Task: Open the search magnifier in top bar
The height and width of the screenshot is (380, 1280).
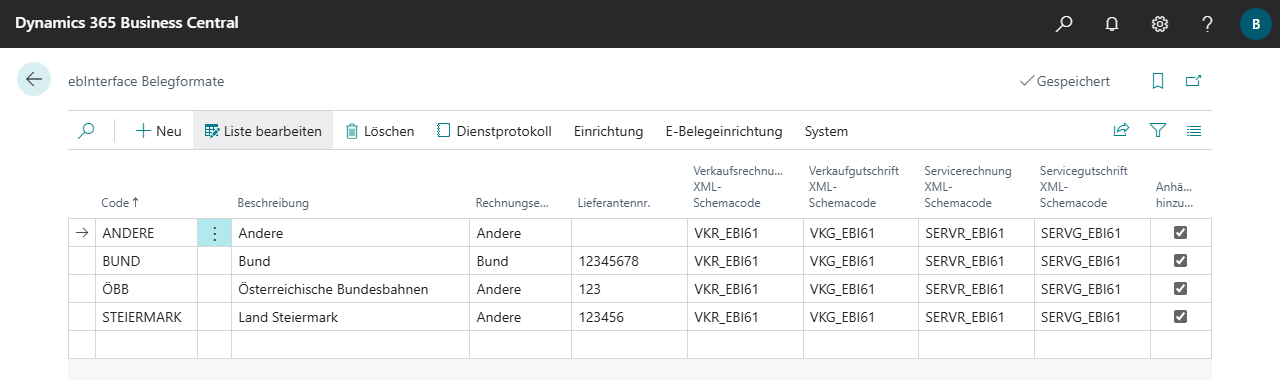Action: click(x=1064, y=23)
